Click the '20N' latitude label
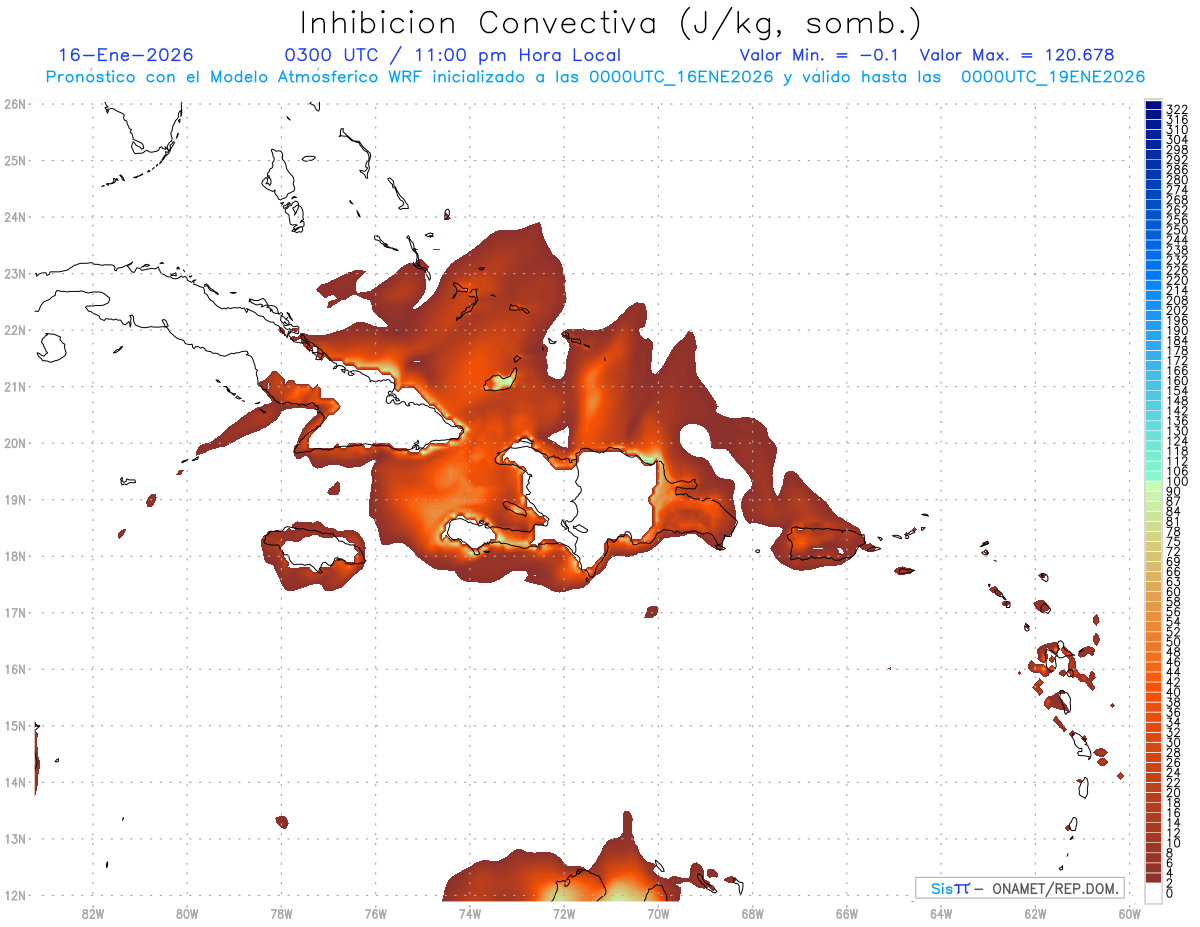The width and height of the screenshot is (1200, 927). click(14, 443)
